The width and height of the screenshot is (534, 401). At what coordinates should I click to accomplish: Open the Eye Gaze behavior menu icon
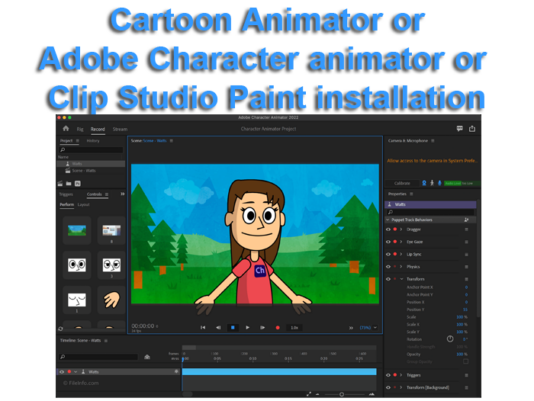point(466,242)
